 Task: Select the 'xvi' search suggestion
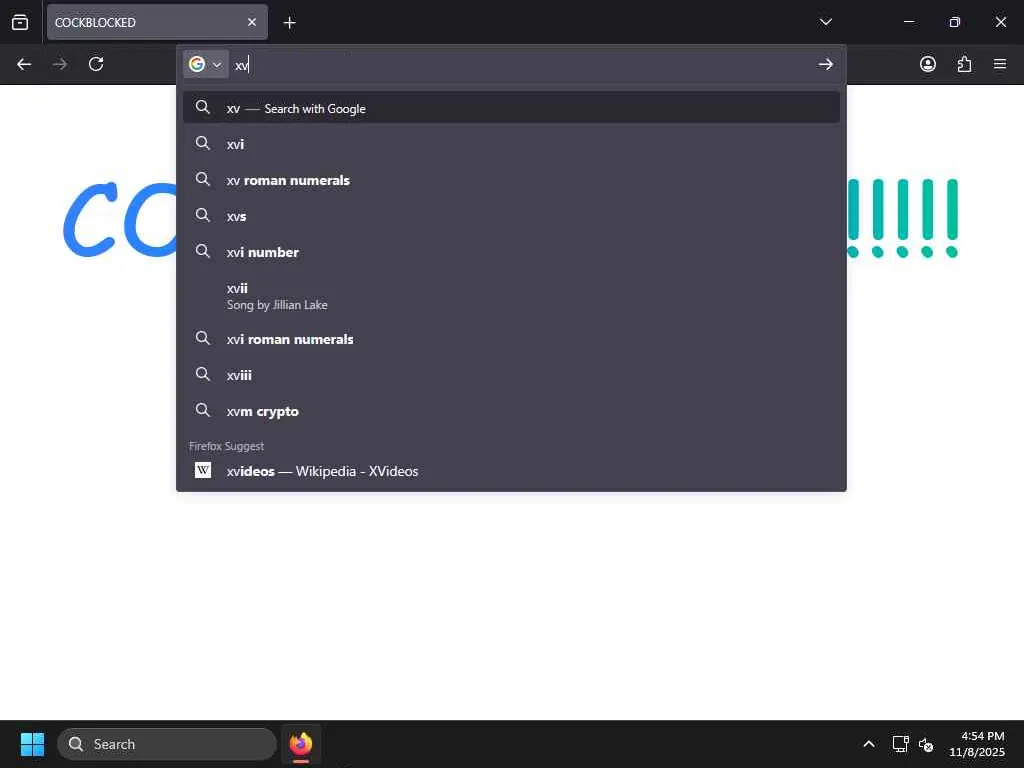pyautogui.click(x=511, y=144)
